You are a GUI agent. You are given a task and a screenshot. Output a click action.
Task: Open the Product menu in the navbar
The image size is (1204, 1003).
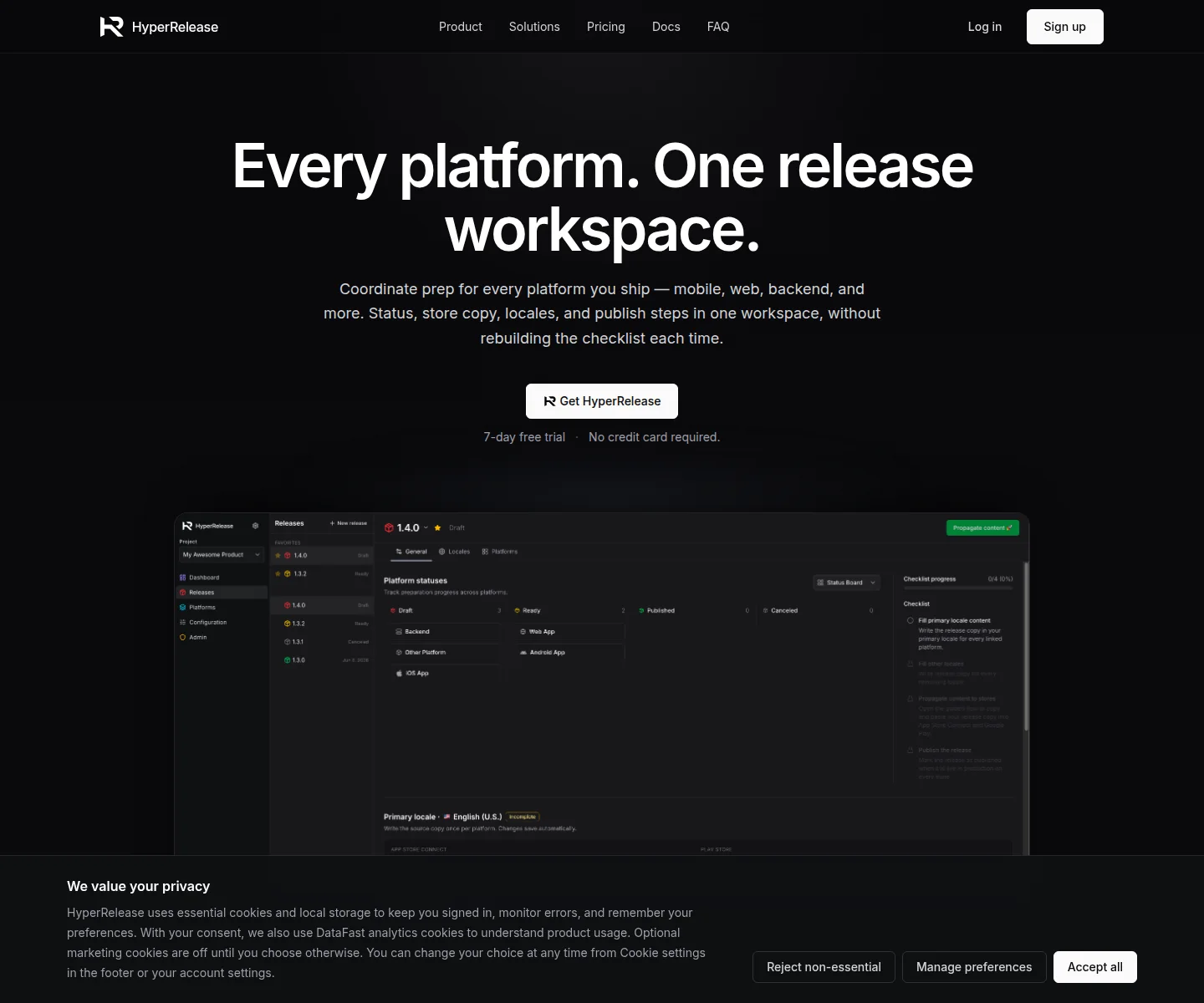(x=461, y=27)
